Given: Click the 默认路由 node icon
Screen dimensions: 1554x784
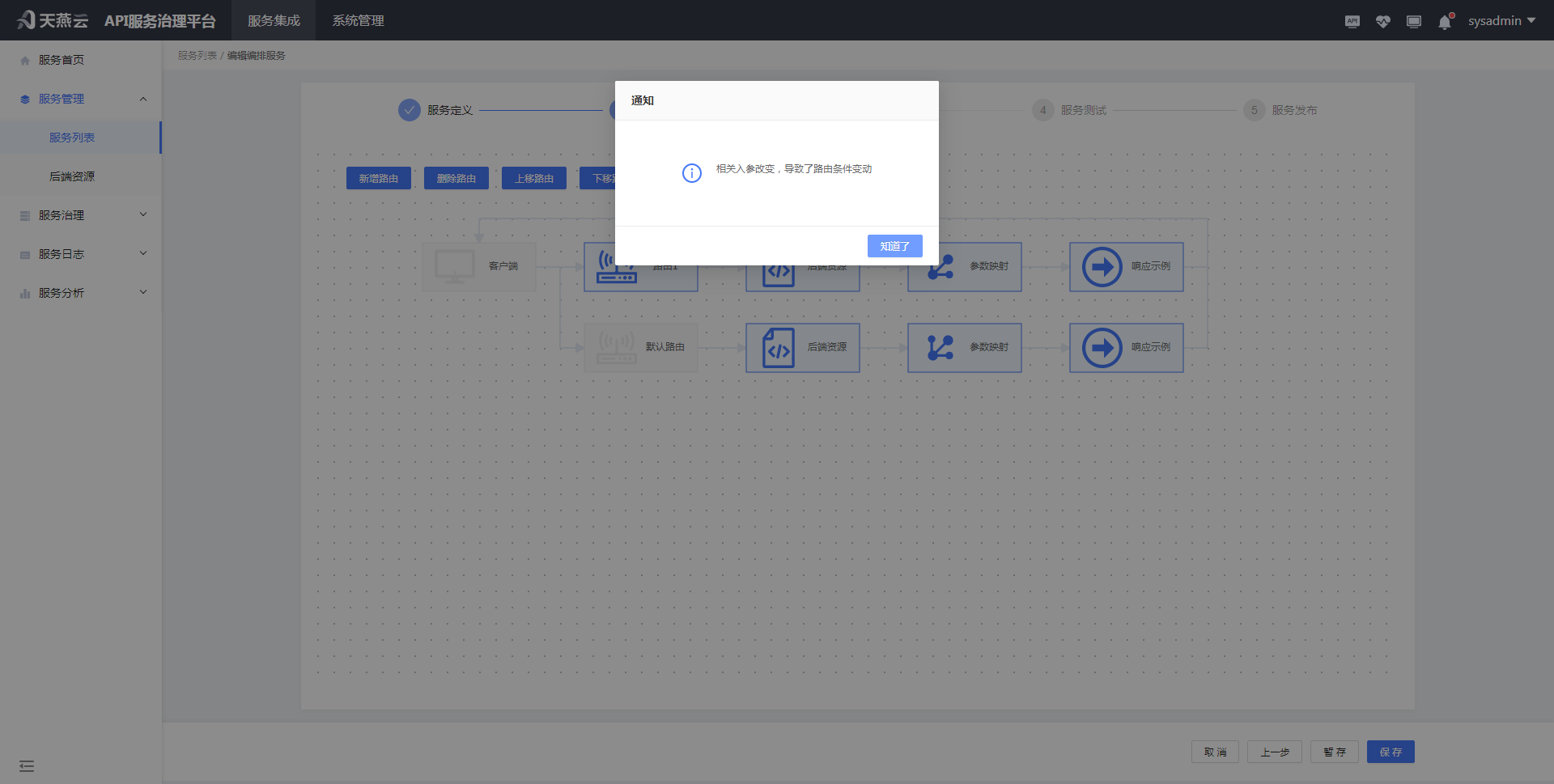Looking at the screenshot, I should click(617, 346).
